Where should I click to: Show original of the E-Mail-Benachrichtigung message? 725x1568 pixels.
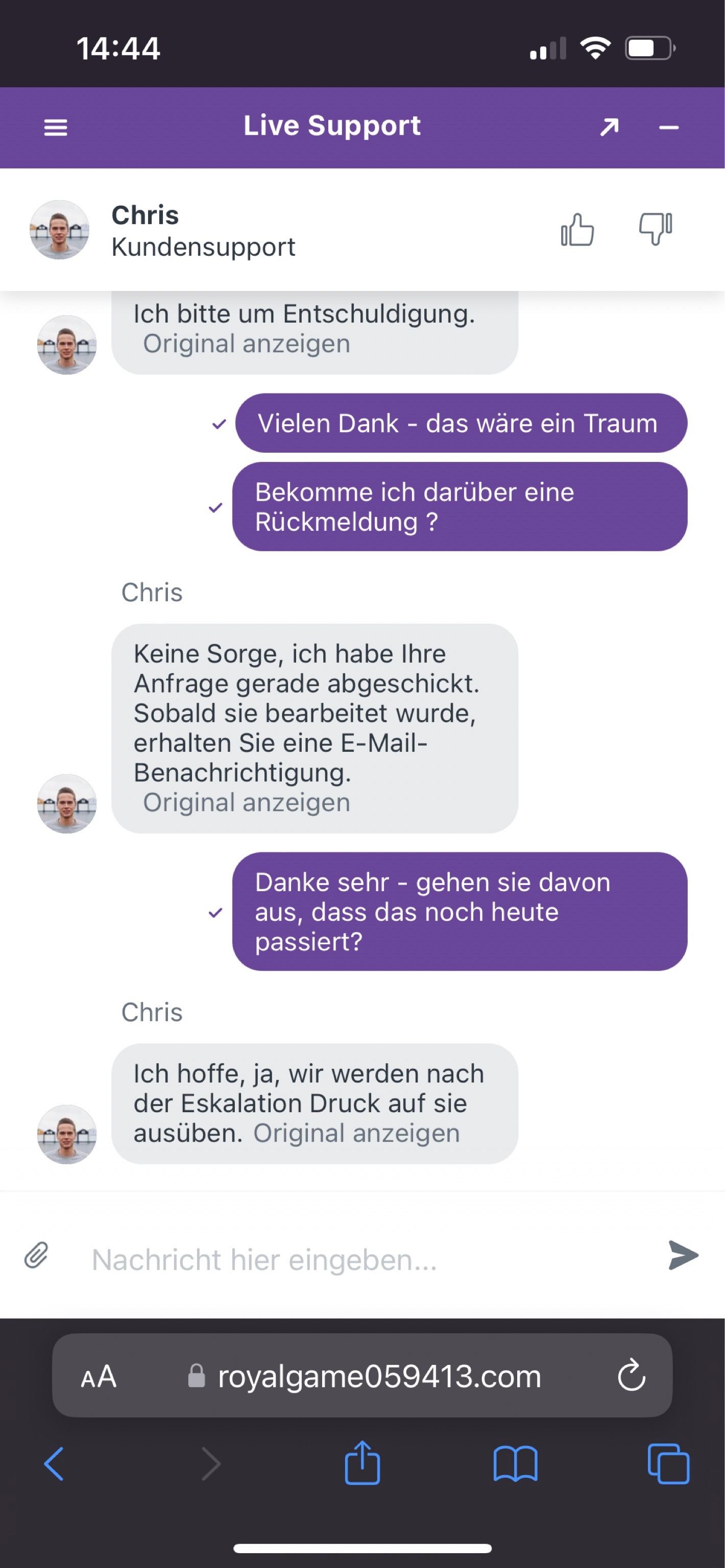point(247,802)
